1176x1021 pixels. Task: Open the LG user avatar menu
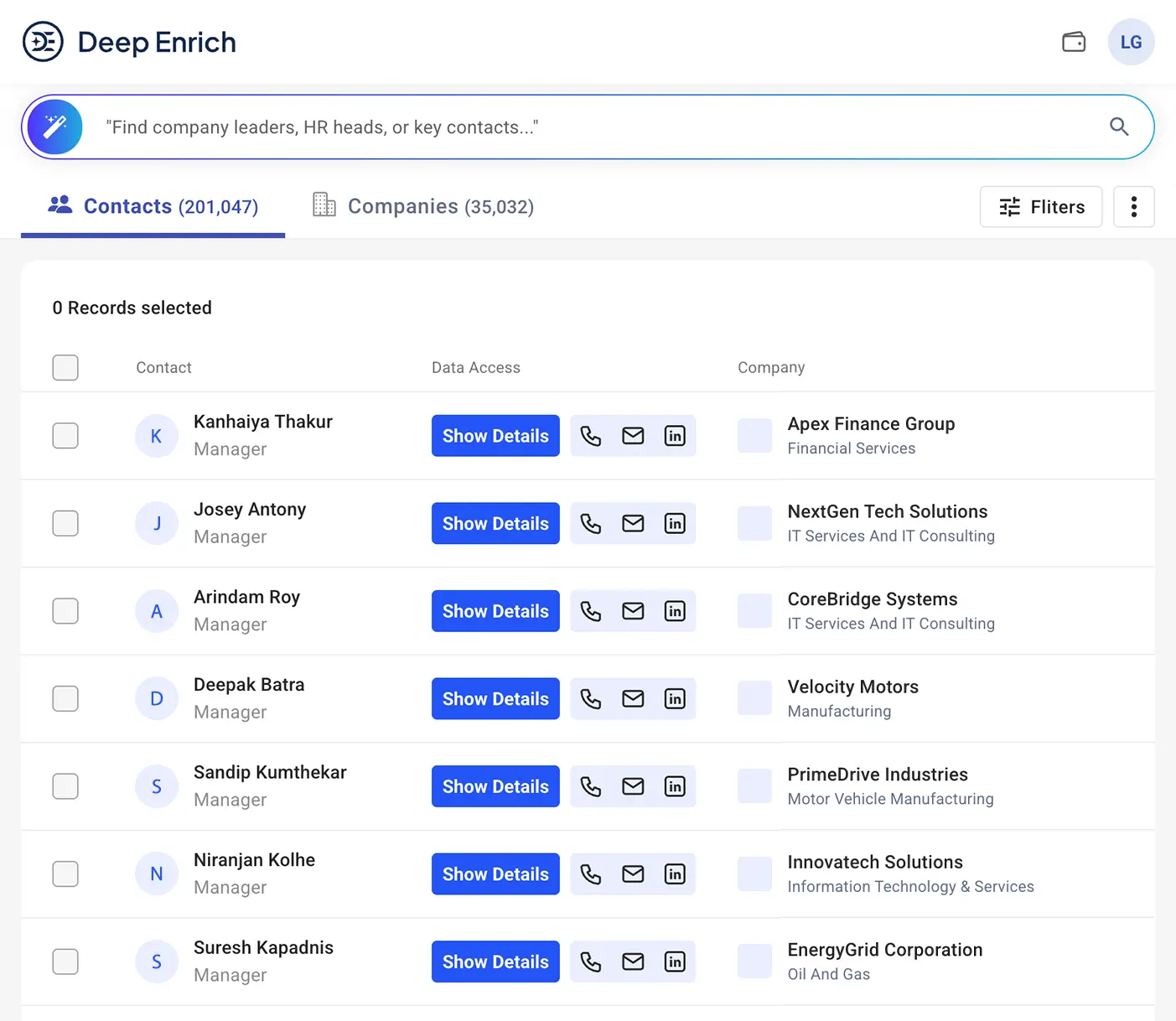click(x=1131, y=42)
